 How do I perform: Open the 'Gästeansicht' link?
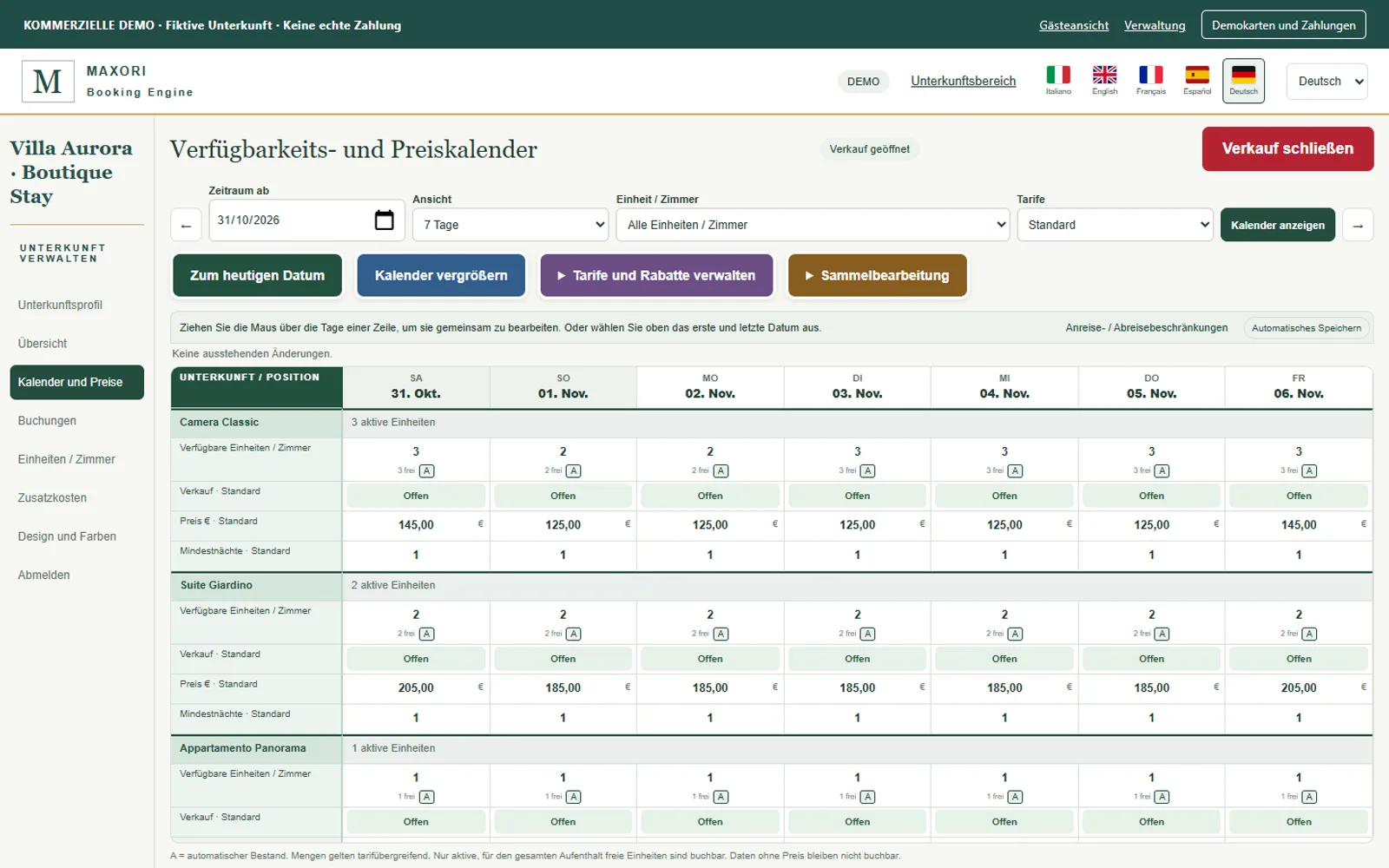[1074, 25]
